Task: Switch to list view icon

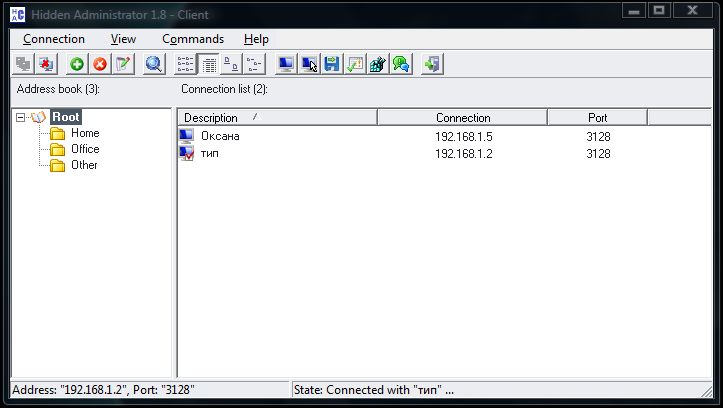Action: 185,64
